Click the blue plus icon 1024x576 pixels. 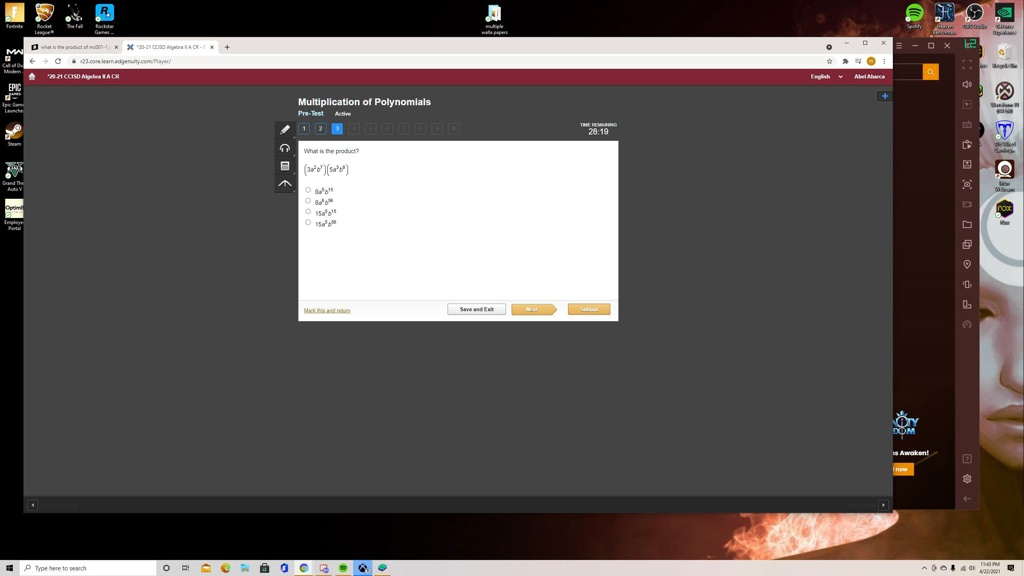point(884,96)
